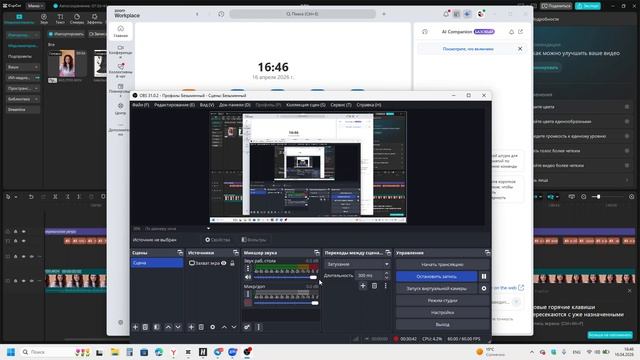The width and height of the screenshot is (640, 360).
Task: Expand CapCut Menu dropdown at top
Action: 35,6
